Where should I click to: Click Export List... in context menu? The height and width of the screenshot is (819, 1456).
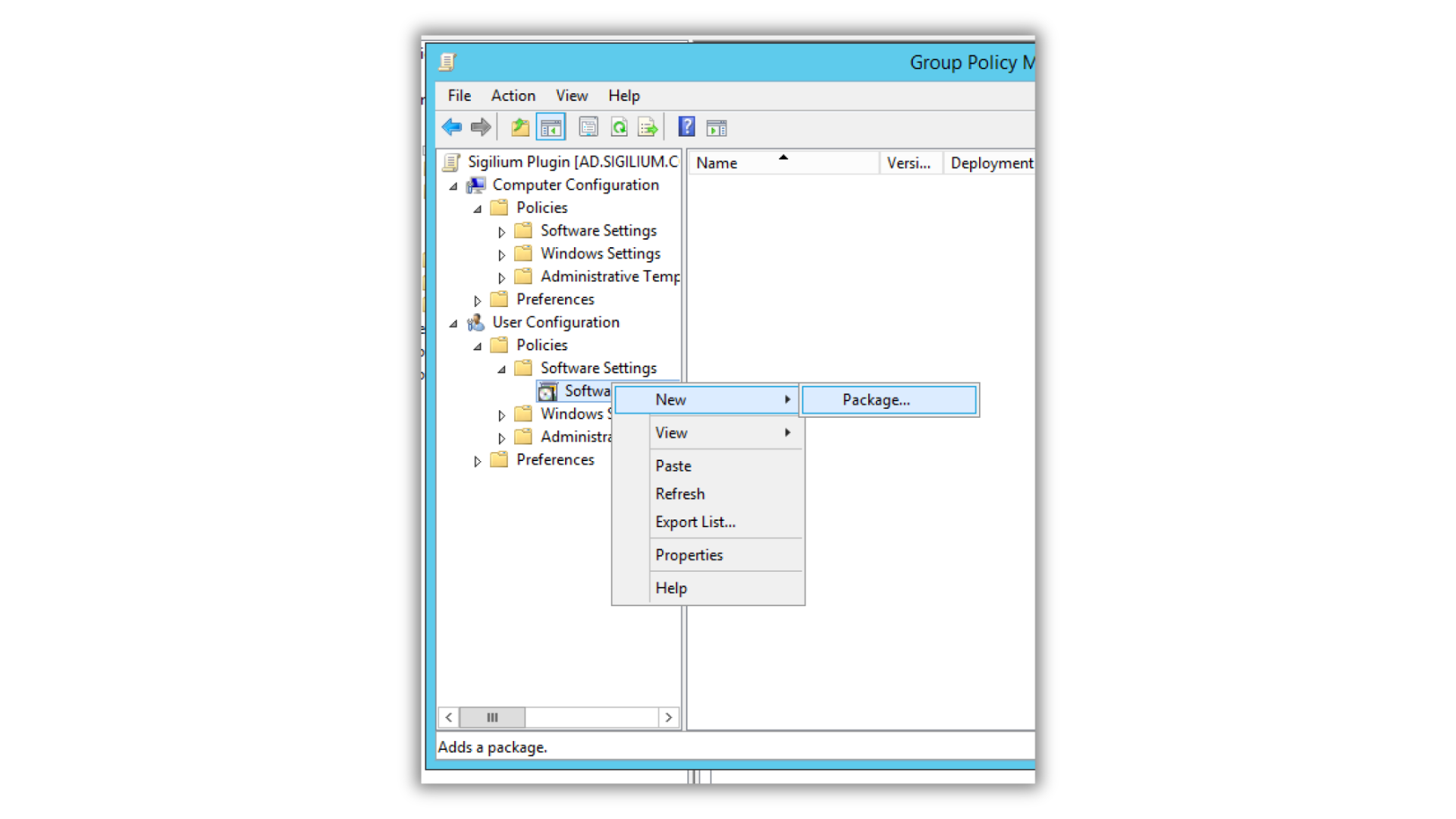695,522
